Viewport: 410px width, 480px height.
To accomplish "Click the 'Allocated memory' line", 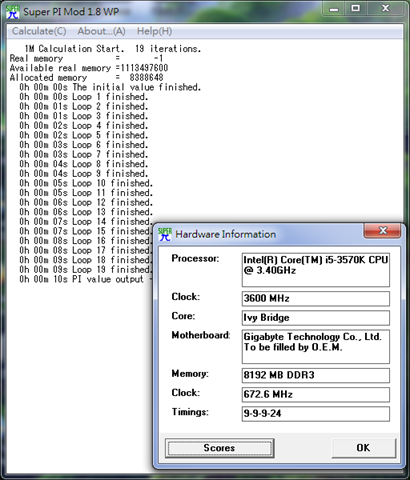I will (x=86, y=78).
